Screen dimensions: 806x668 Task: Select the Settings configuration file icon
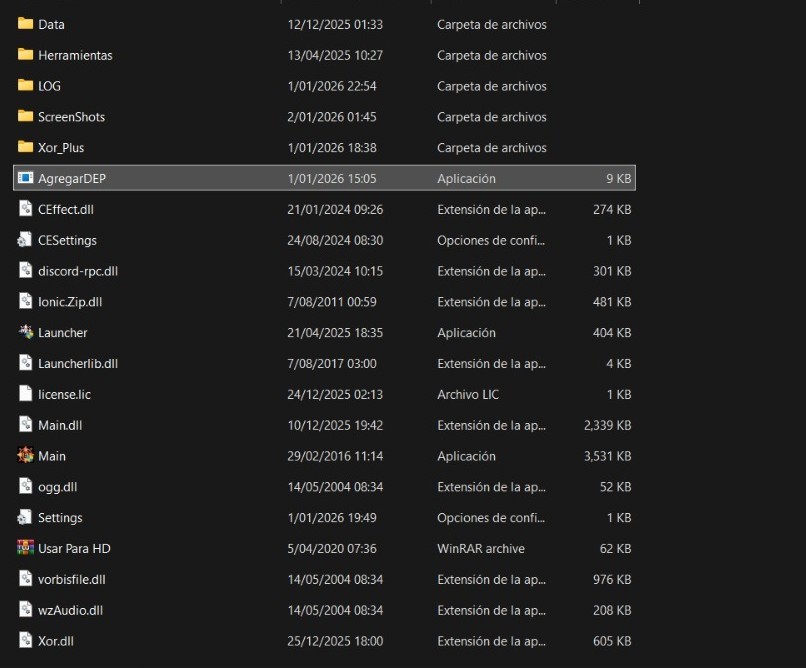coord(26,518)
